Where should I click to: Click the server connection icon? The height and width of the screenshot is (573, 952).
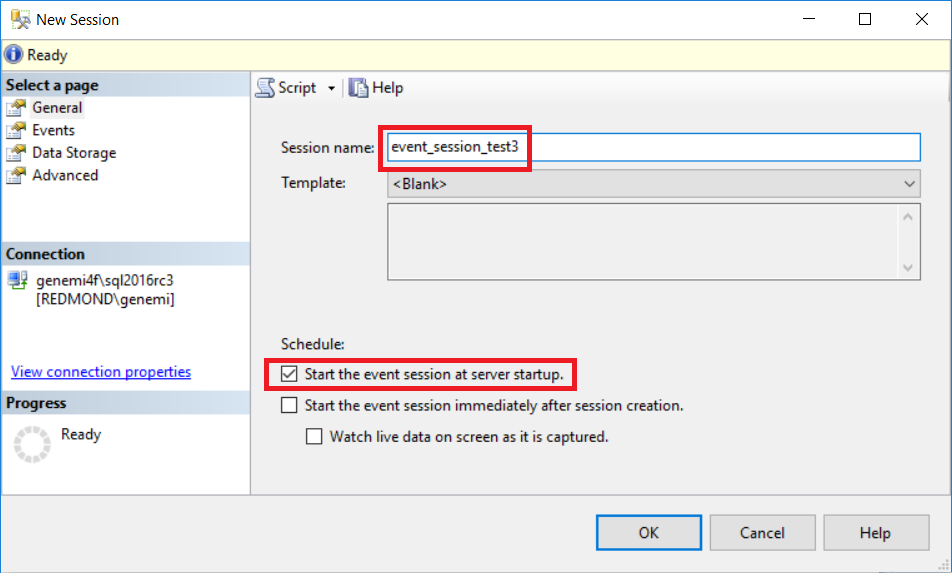click(x=18, y=280)
